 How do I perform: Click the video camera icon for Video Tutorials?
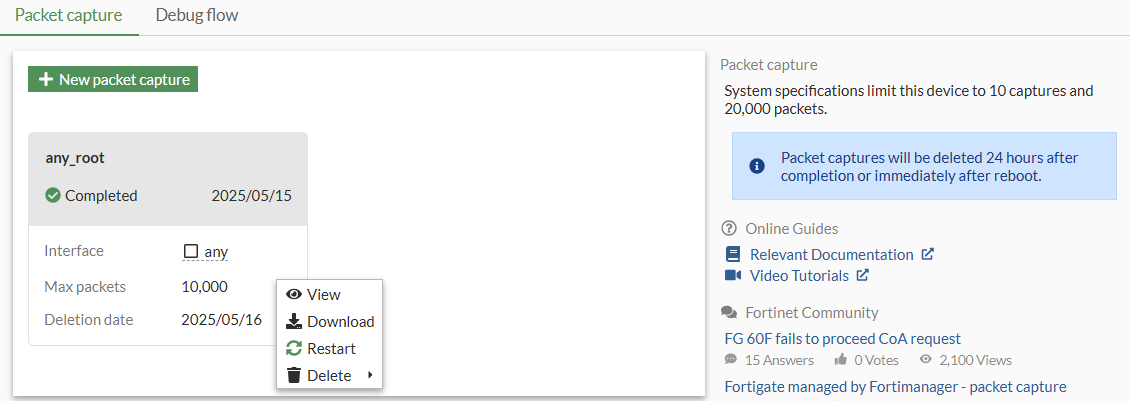pos(733,275)
